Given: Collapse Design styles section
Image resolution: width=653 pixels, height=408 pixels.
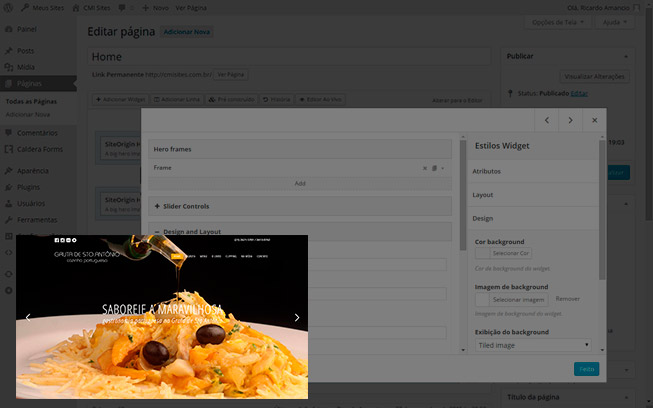Looking at the screenshot, I should point(533,218).
